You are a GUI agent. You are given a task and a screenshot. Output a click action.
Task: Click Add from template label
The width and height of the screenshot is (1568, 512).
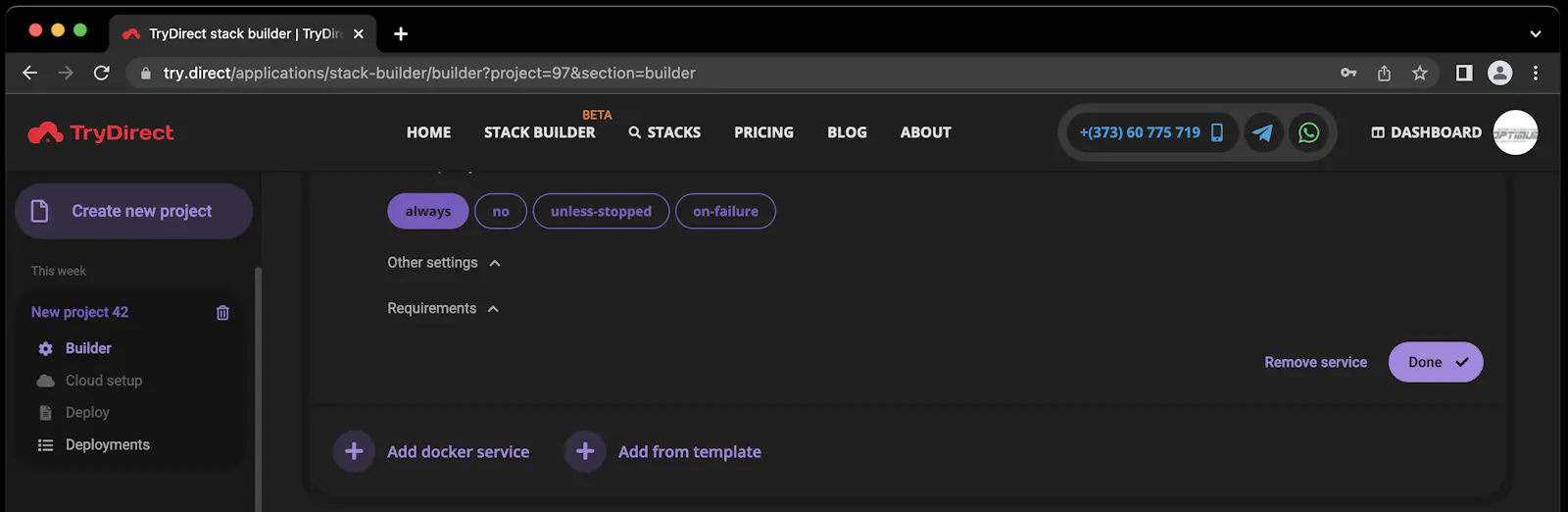689,451
